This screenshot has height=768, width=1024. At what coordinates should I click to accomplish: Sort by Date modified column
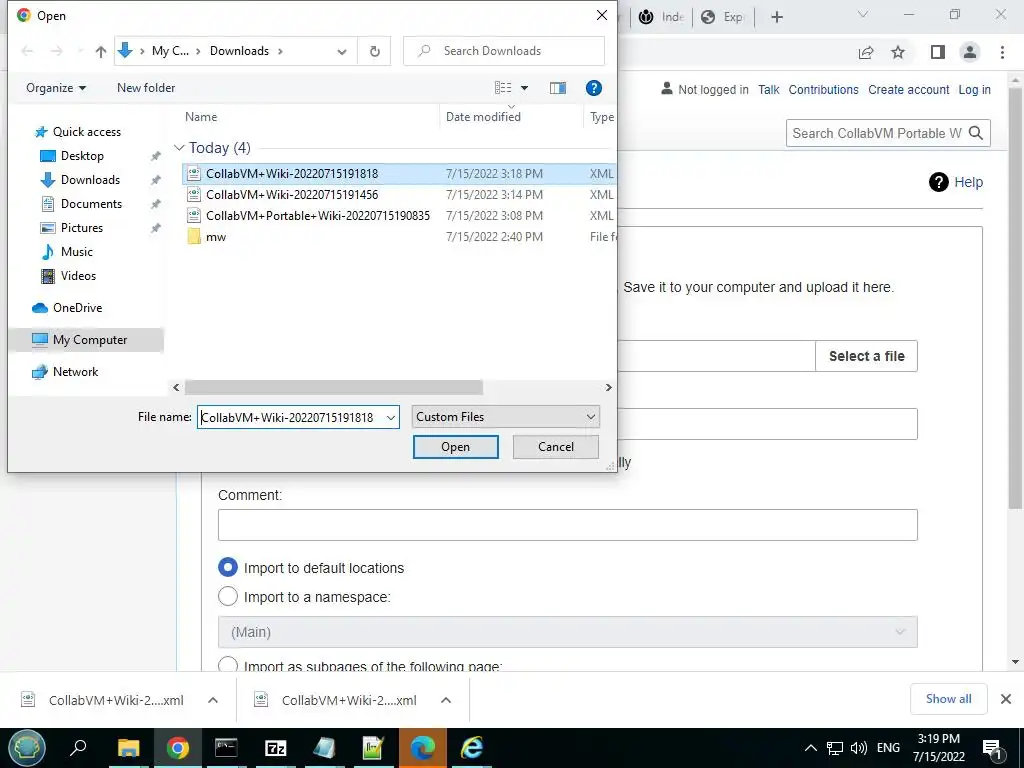point(483,117)
